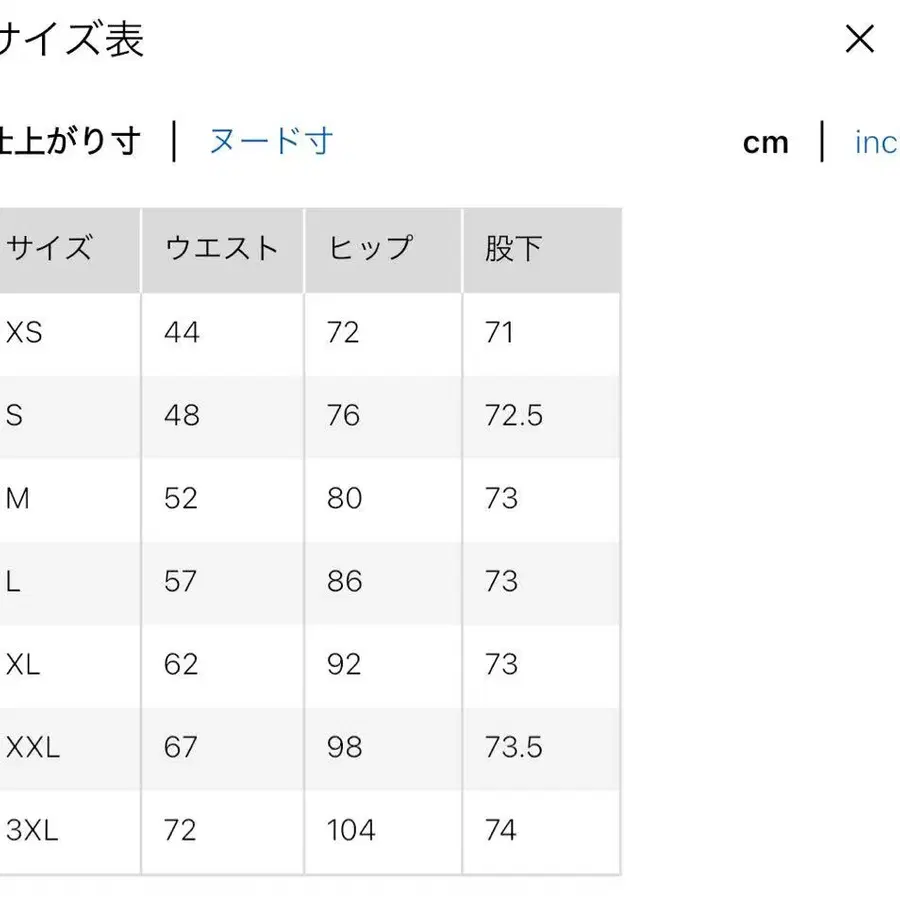Image resolution: width=900 pixels, height=900 pixels.
Task: Click hip value 104 for 3XL
Action: click(349, 830)
